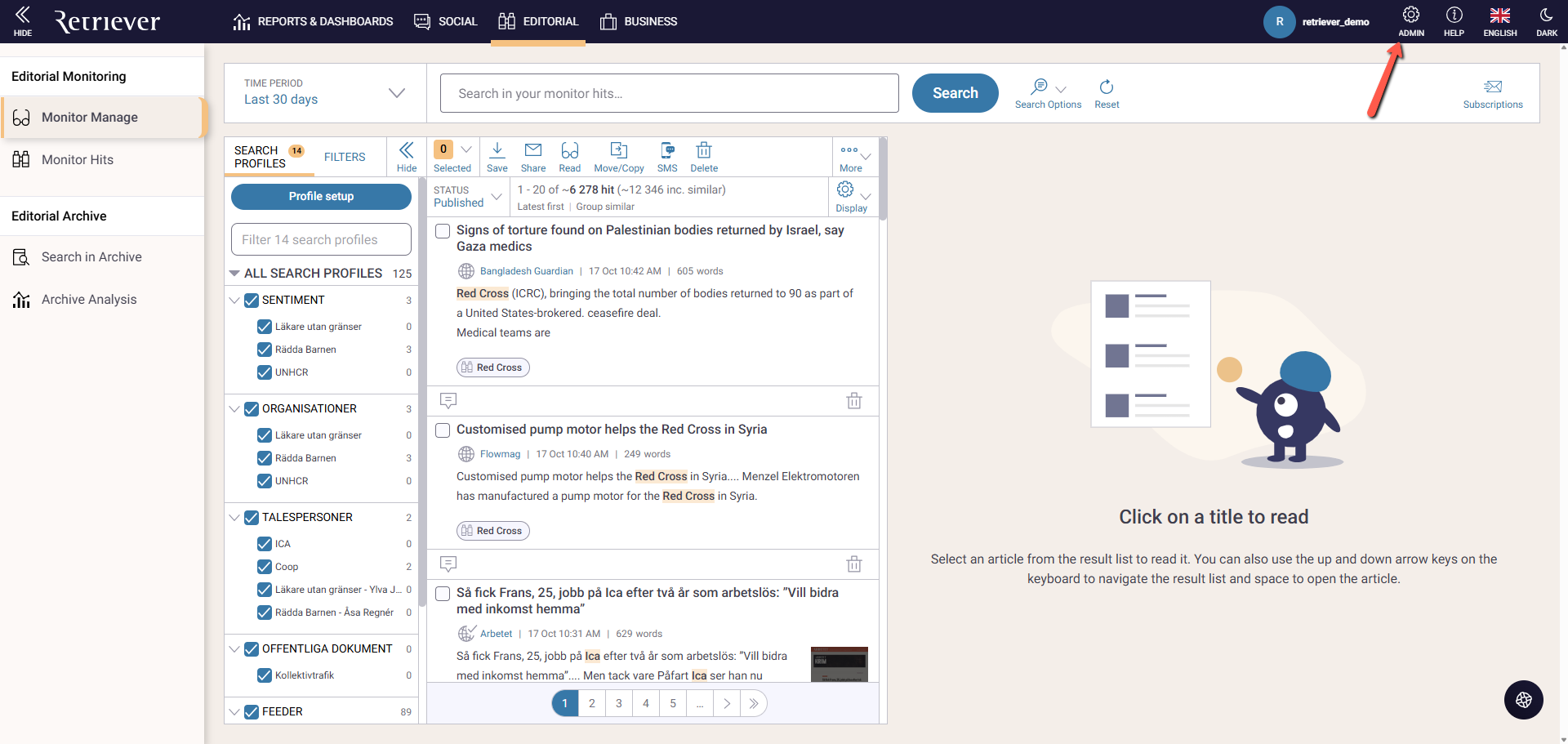1568x744 pixels.
Task: Select the Signs of torture article checkbox
Action: point(443,231)
